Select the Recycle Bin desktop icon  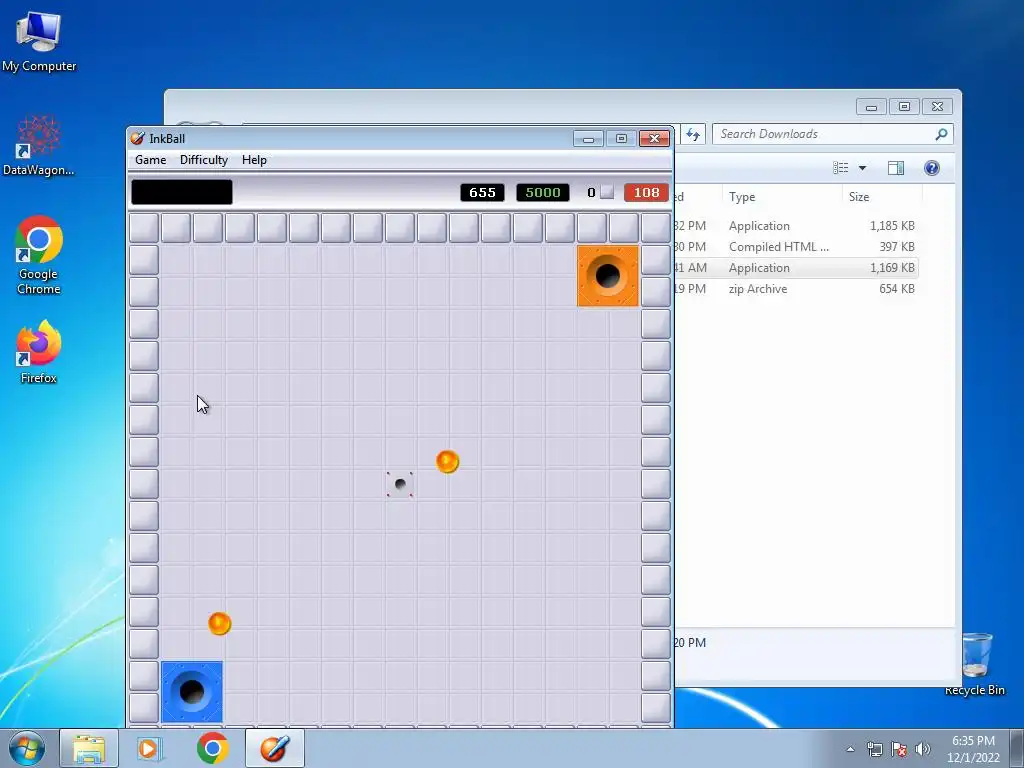975,664
